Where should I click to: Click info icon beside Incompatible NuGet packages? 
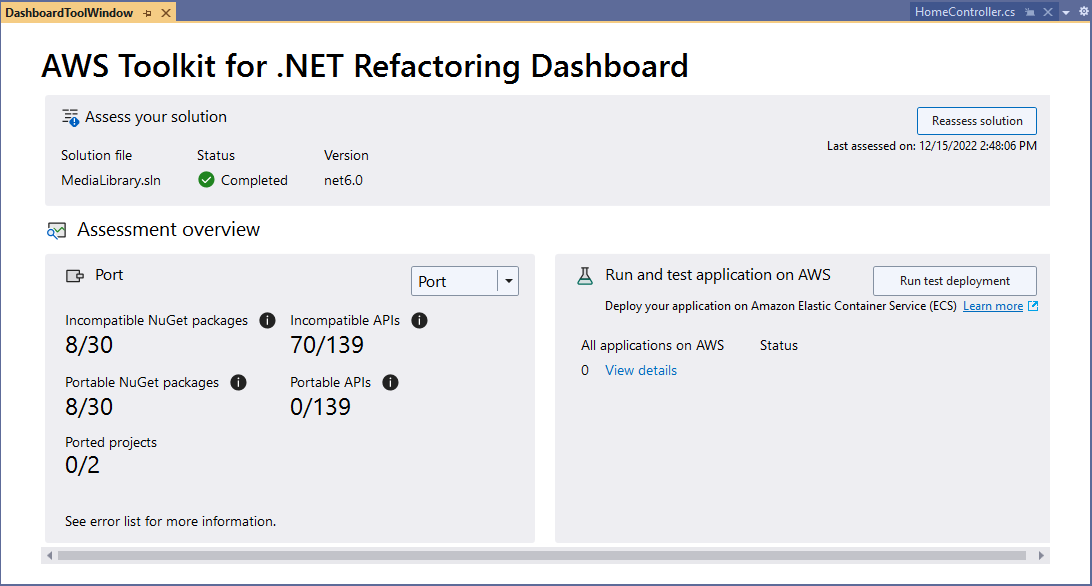click(267, 321)
